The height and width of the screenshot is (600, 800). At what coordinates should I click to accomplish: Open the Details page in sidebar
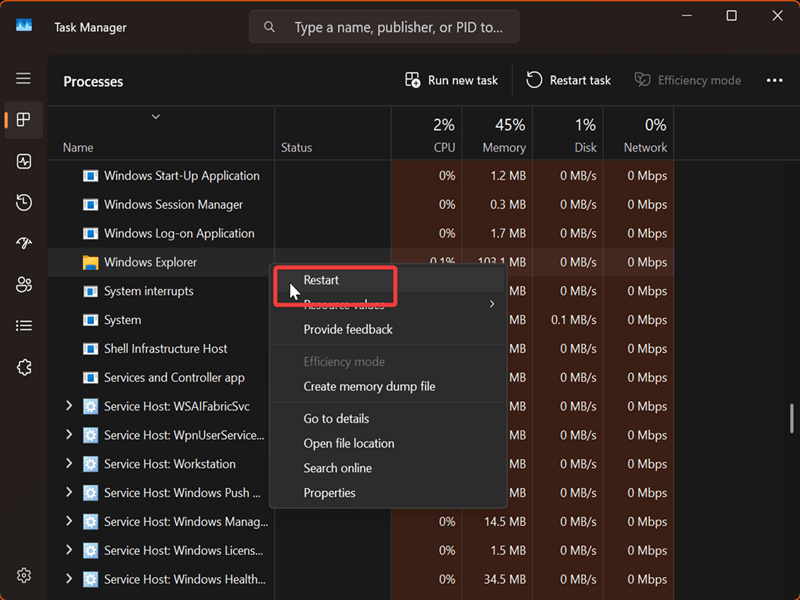24,326
